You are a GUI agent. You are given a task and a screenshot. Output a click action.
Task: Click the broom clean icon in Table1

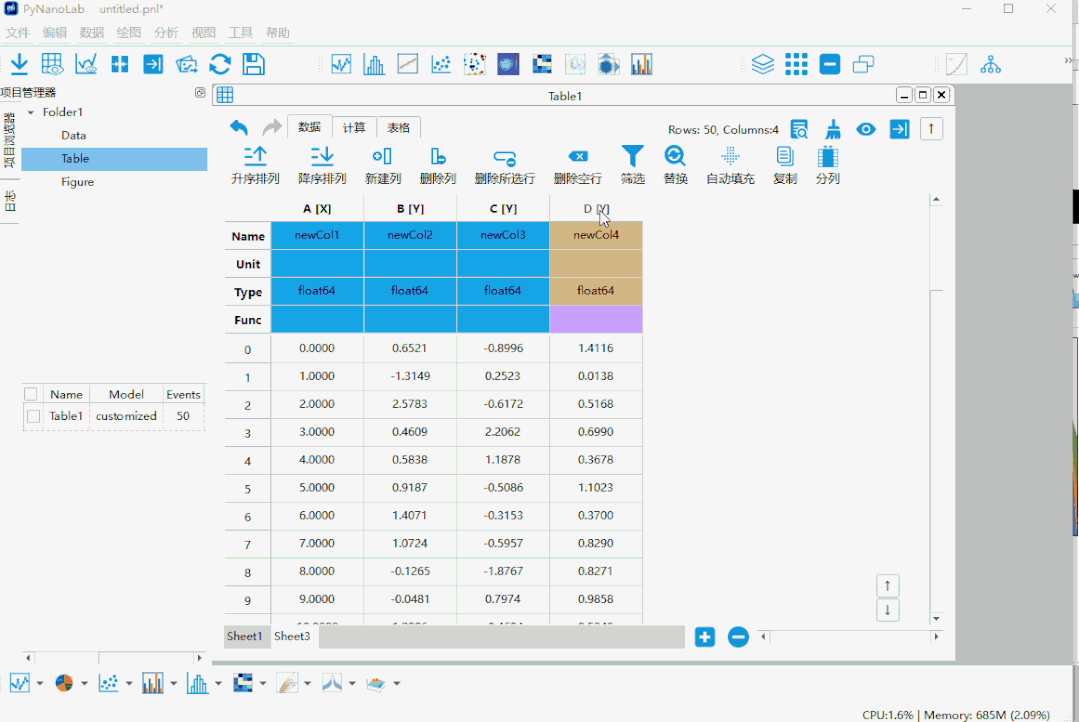point(833,129)
